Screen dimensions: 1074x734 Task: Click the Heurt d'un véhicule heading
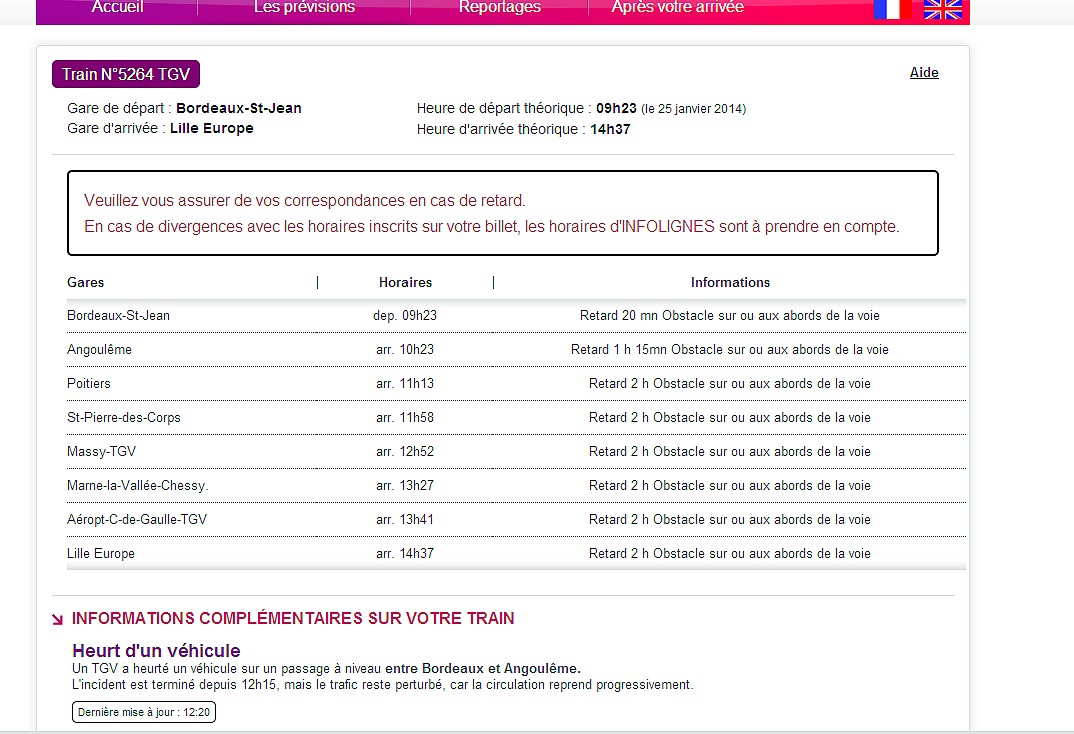coord(156,651)
